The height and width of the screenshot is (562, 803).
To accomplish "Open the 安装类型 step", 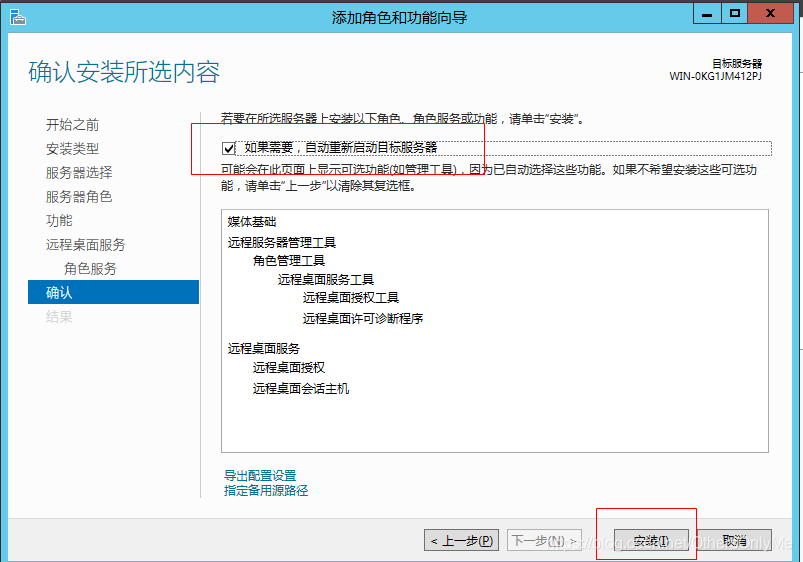I will point(72,149).
